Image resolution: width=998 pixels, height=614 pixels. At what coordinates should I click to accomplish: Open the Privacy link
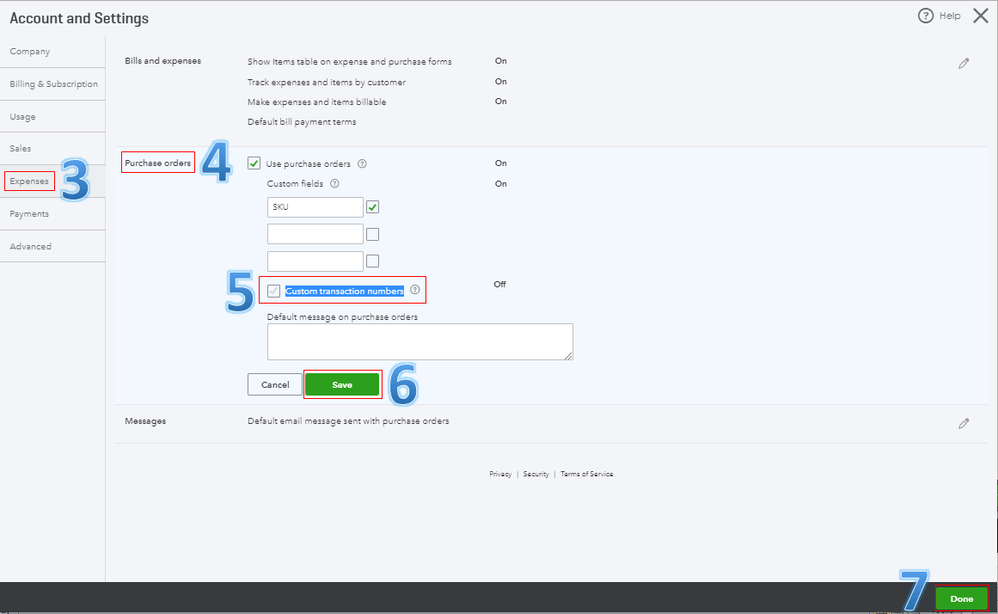coord(500,474)
